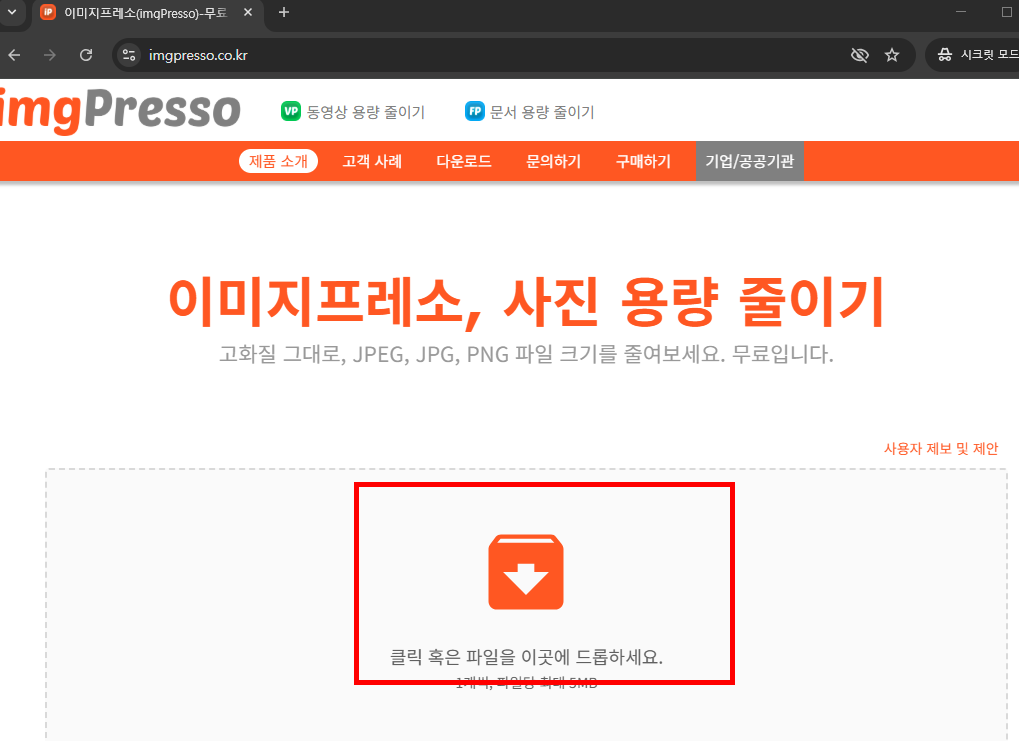
Task: Click the browser reload icon
Action: point(86,55)
